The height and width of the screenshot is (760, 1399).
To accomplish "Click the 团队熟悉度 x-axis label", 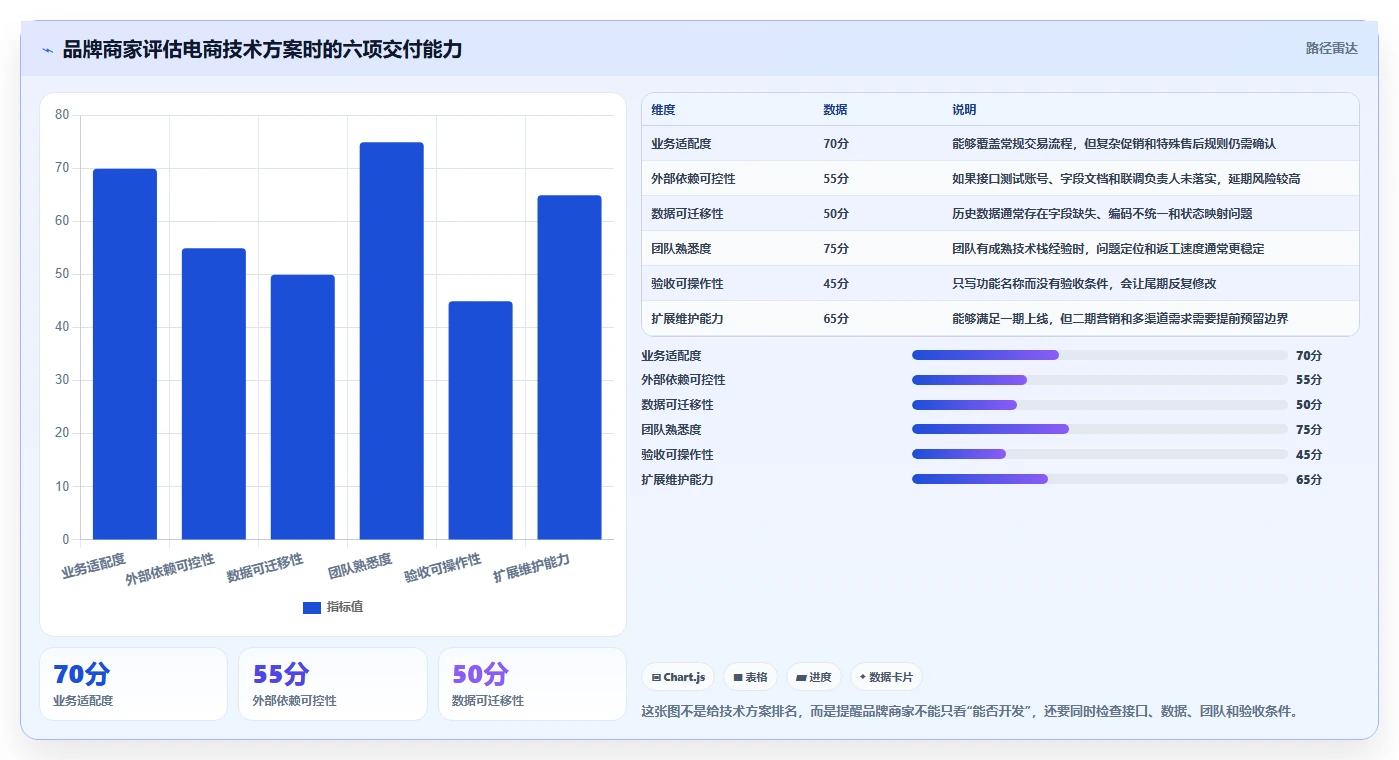I will pyautogui.click(x=360, y=567).
